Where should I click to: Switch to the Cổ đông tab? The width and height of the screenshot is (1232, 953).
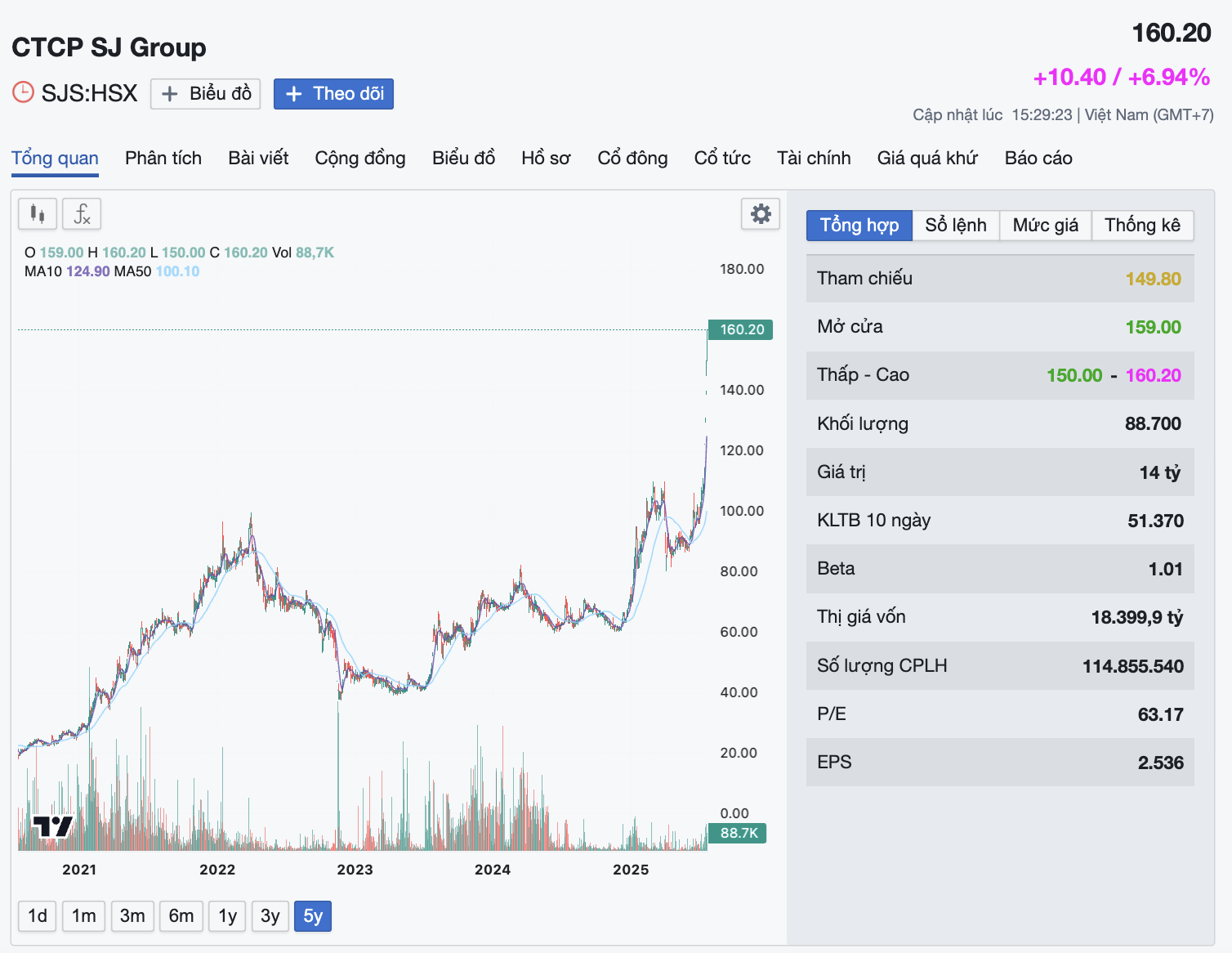[632, 159]
